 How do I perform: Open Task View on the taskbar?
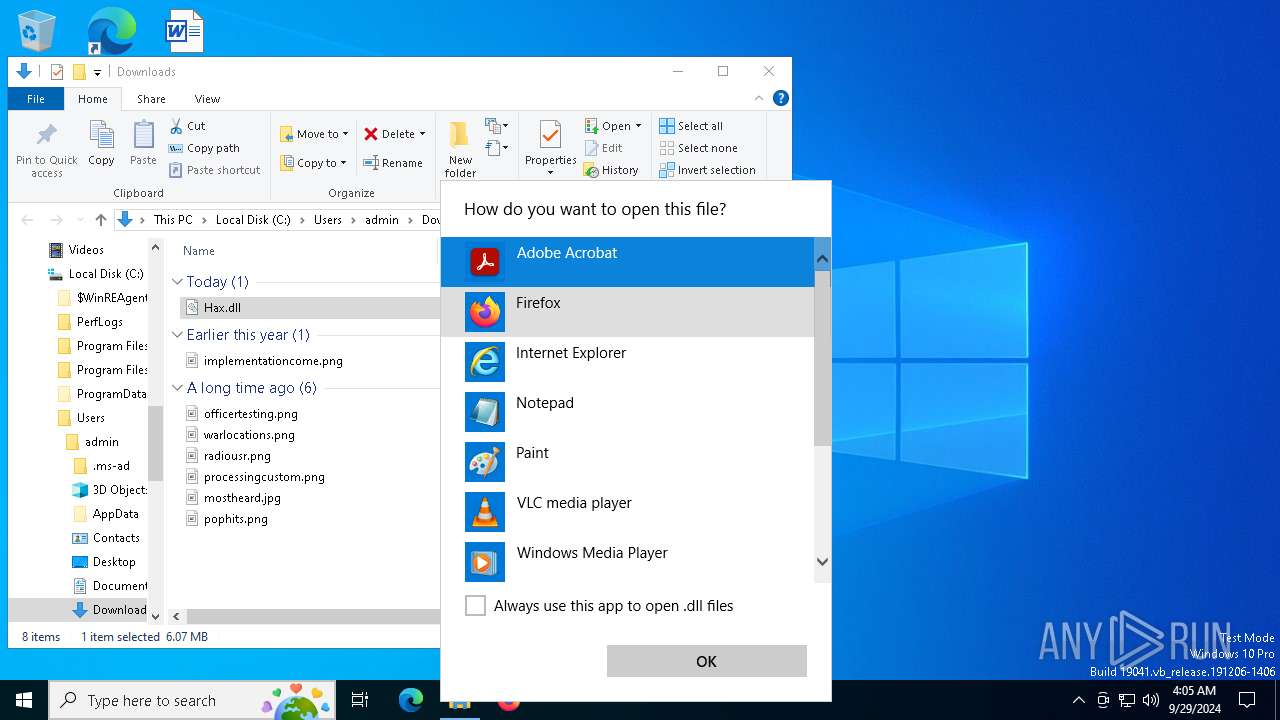[360, 700]
